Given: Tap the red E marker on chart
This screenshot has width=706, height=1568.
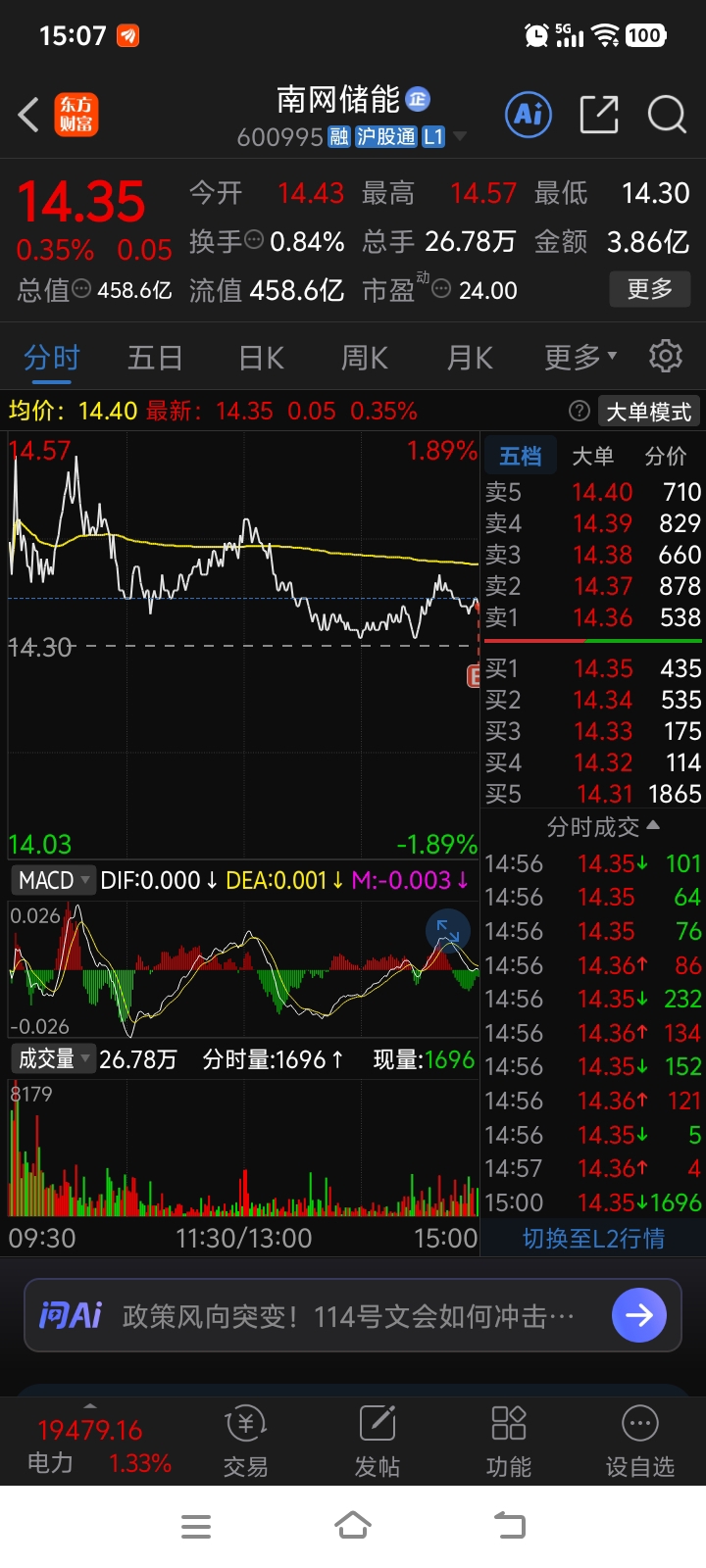Looking at the screenshot, I should click(474, 675).
